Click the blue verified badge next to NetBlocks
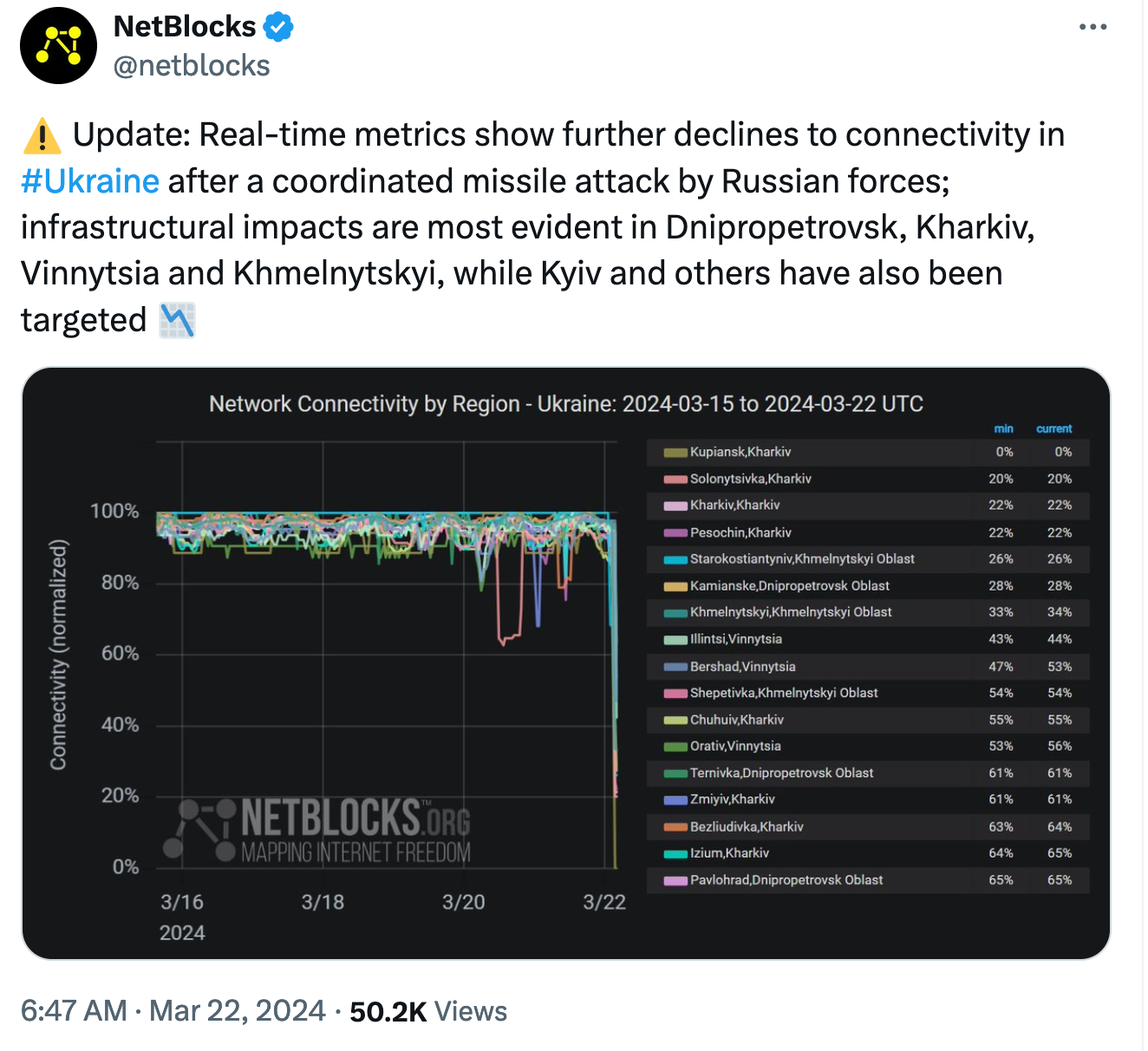This screenshot has width=1148, height=1051. pos(277,26)
